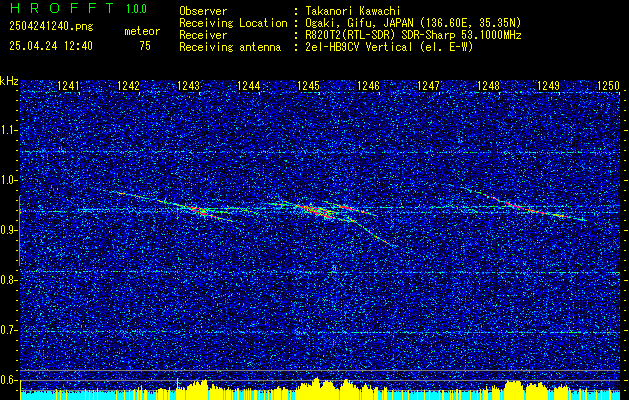629x400 pixels.
Task: Click the descending echo tail after 1246
Action: (375, 234)
